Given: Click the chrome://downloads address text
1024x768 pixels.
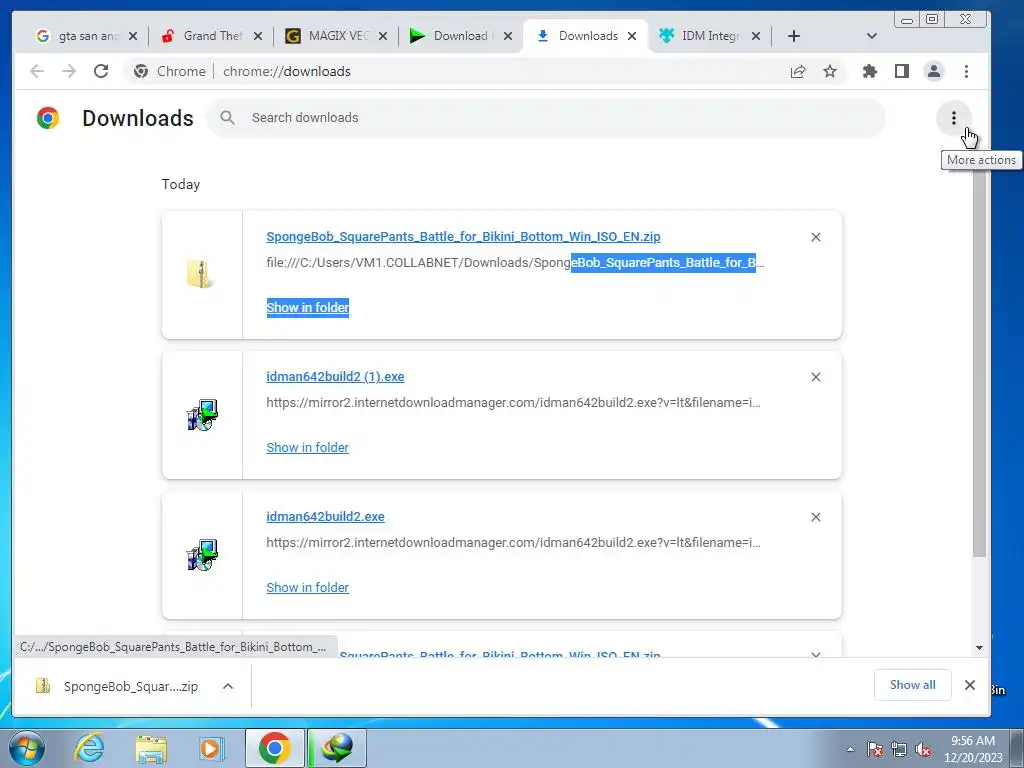Looking at the screenshot, I should coord(287,71).
